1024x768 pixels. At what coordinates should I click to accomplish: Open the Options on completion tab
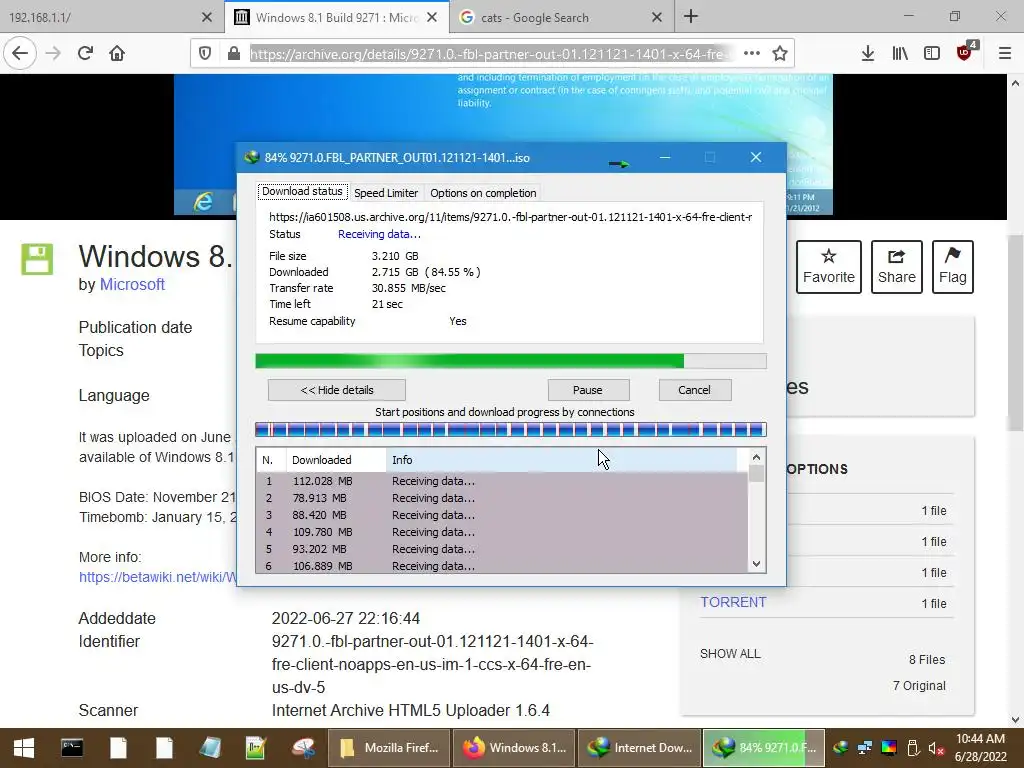pos(483,193)
